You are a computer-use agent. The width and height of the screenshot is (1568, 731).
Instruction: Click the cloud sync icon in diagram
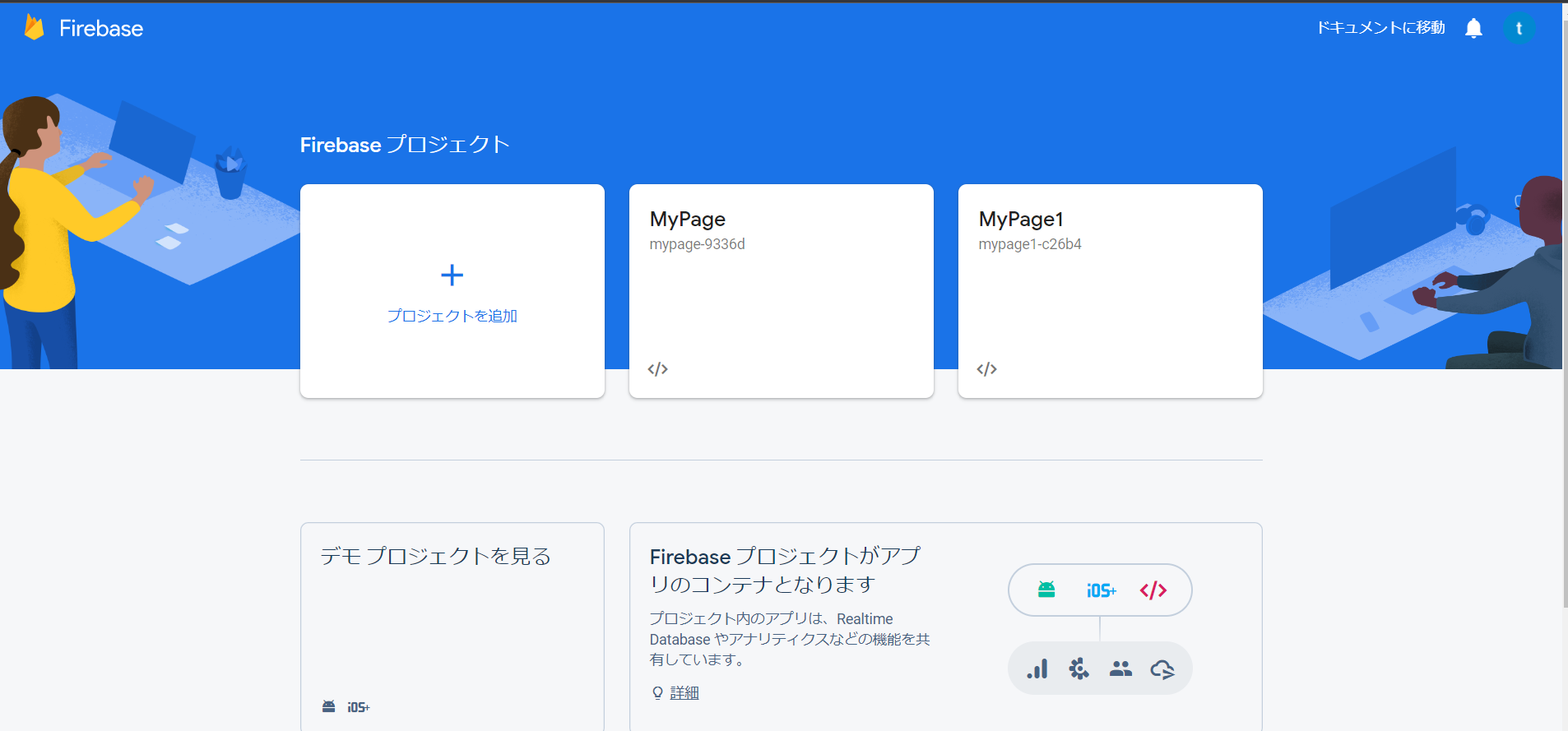[x=1162, y=669]
